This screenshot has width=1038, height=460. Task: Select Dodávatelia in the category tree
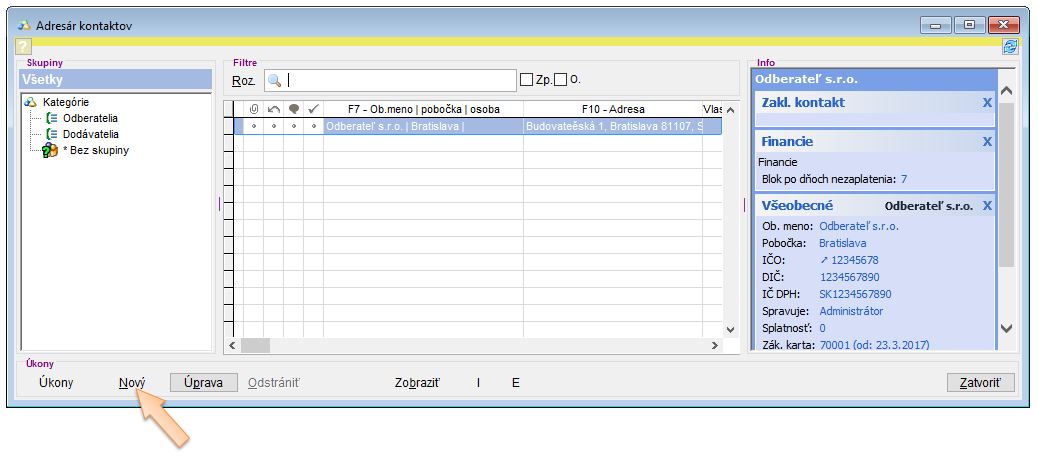pos(90,134)
